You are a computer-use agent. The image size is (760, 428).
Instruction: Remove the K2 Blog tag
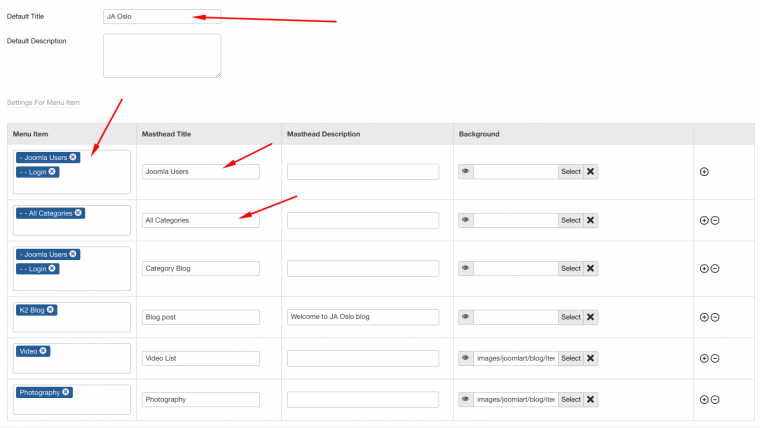click(x=51, y=310)
